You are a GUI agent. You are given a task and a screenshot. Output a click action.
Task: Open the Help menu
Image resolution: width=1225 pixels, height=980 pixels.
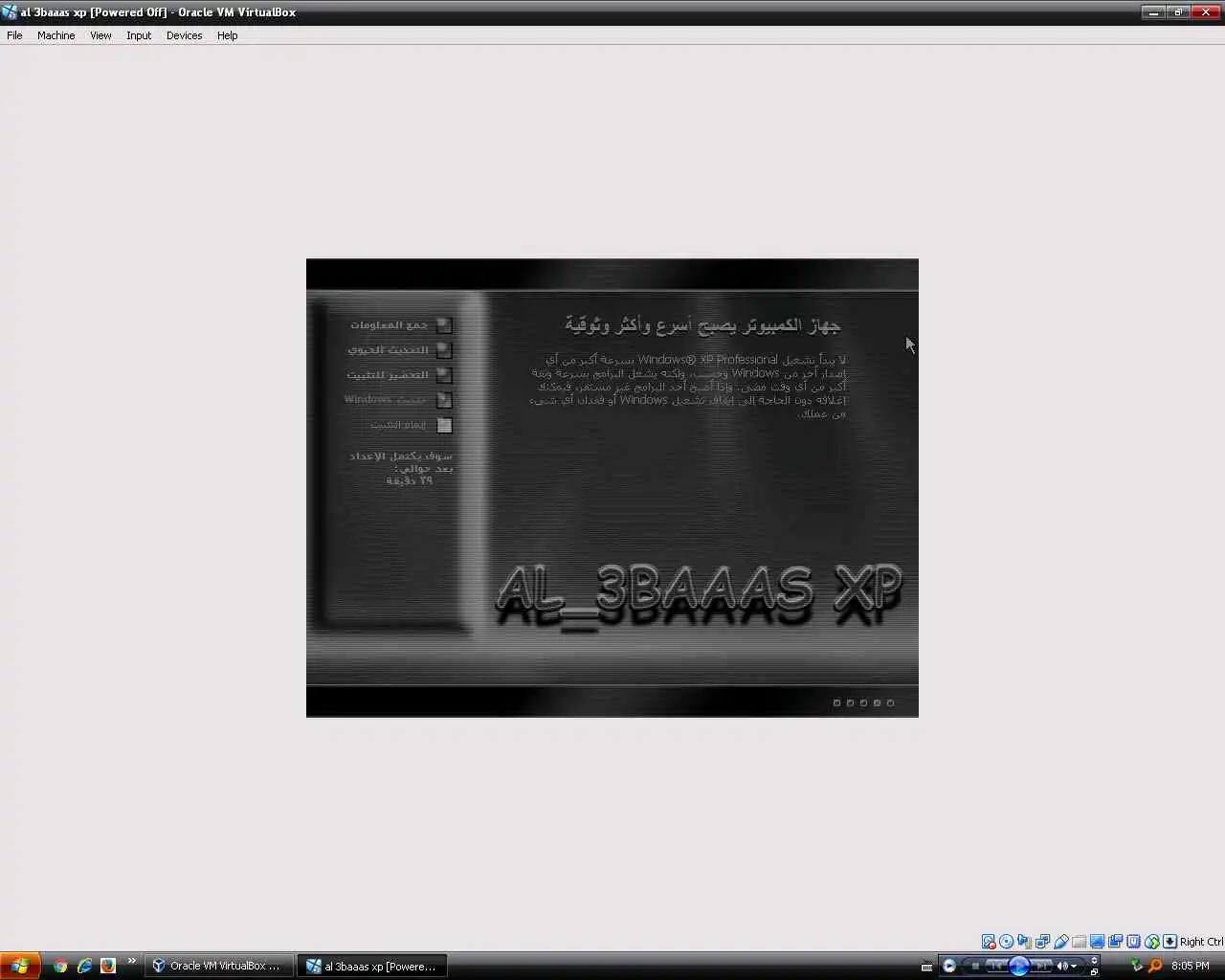pos(227,35)
